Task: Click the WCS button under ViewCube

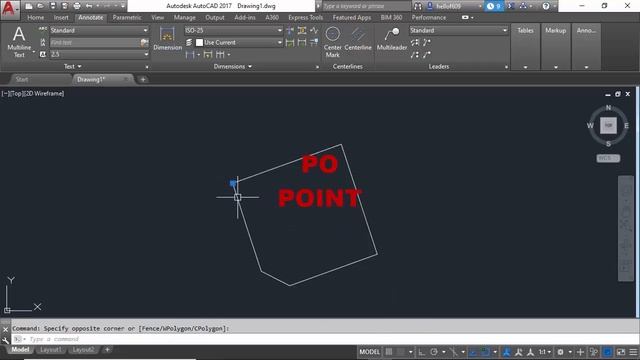Action: pos(608,158)
